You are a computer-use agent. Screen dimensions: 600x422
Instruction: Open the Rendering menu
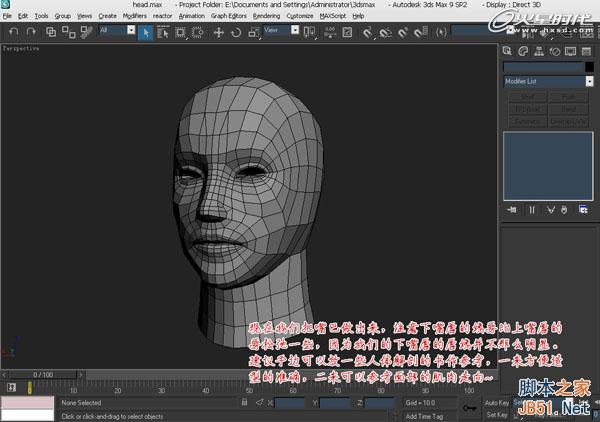pyautogui.click(x=266, y=17)
